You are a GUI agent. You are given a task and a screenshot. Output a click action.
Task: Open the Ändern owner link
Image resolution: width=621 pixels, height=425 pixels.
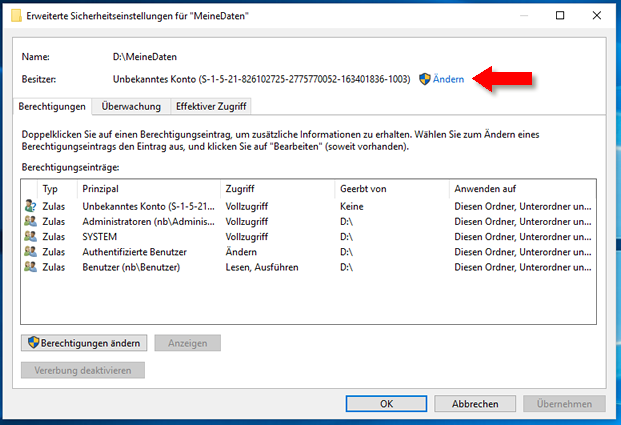click(x=448, y=79)
